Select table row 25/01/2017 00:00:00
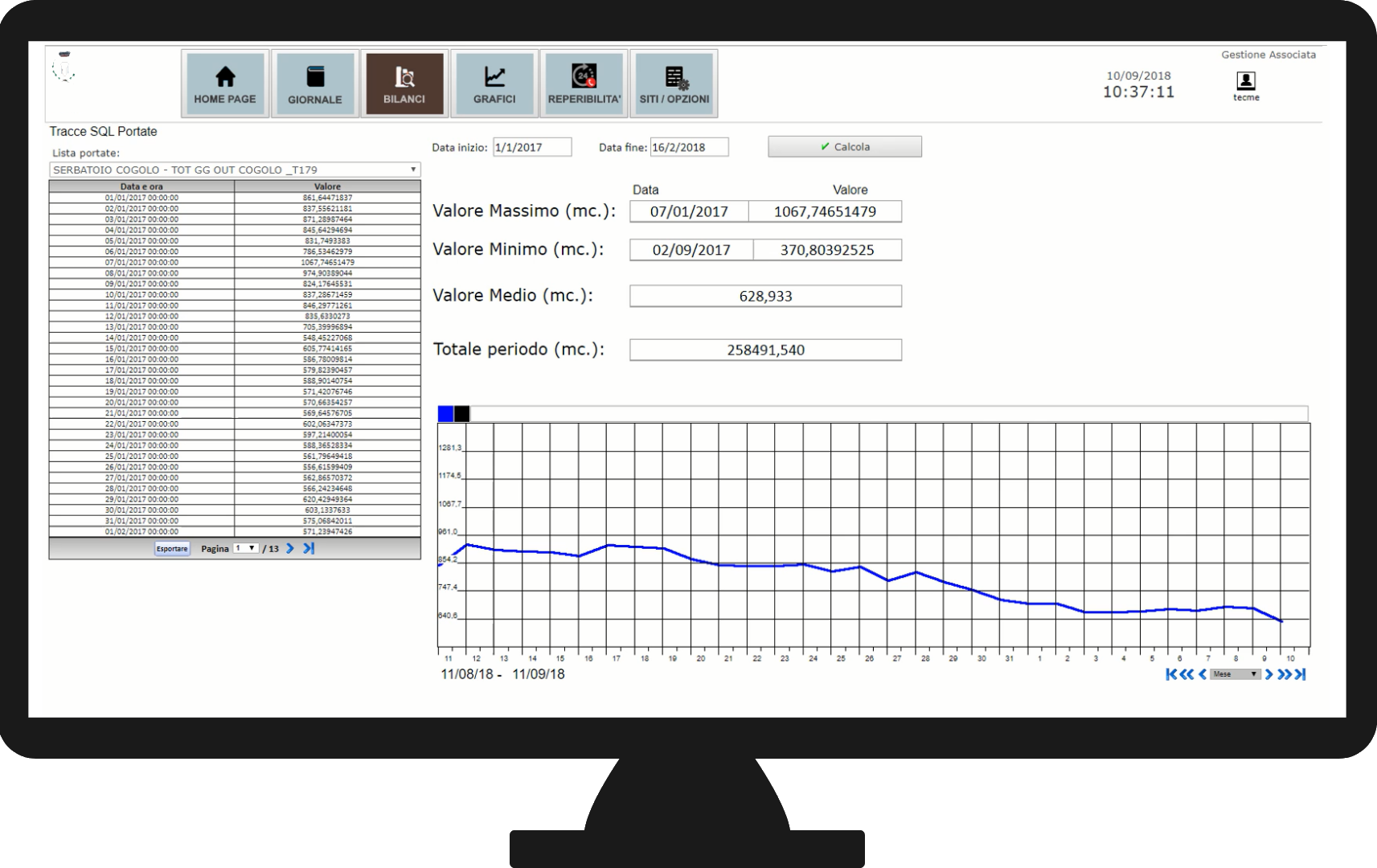Viewport: 1377px width, 868px height. (235, 456)
